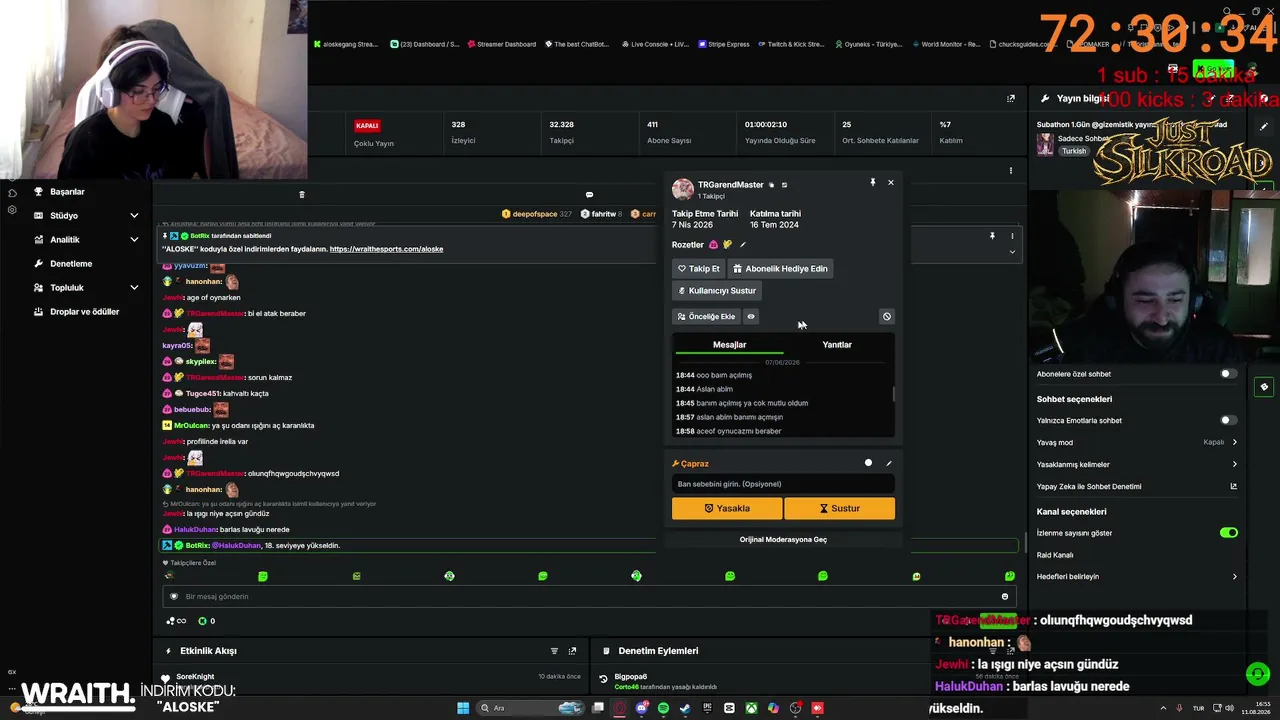
Task: Click the Takip Et button
Action: [698, 268]
